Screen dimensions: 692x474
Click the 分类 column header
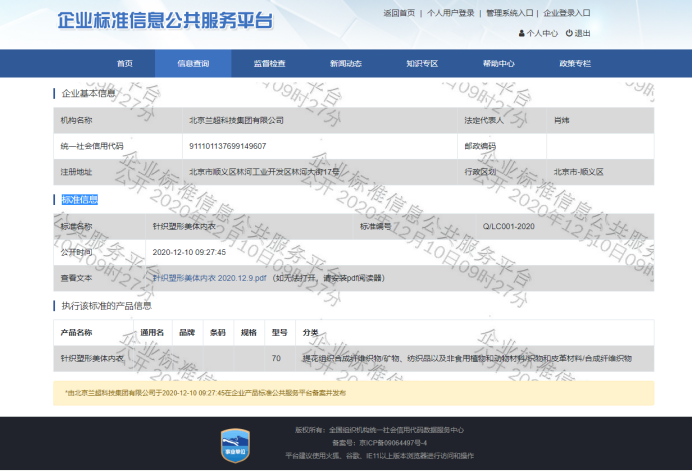(x=310, y=332)
